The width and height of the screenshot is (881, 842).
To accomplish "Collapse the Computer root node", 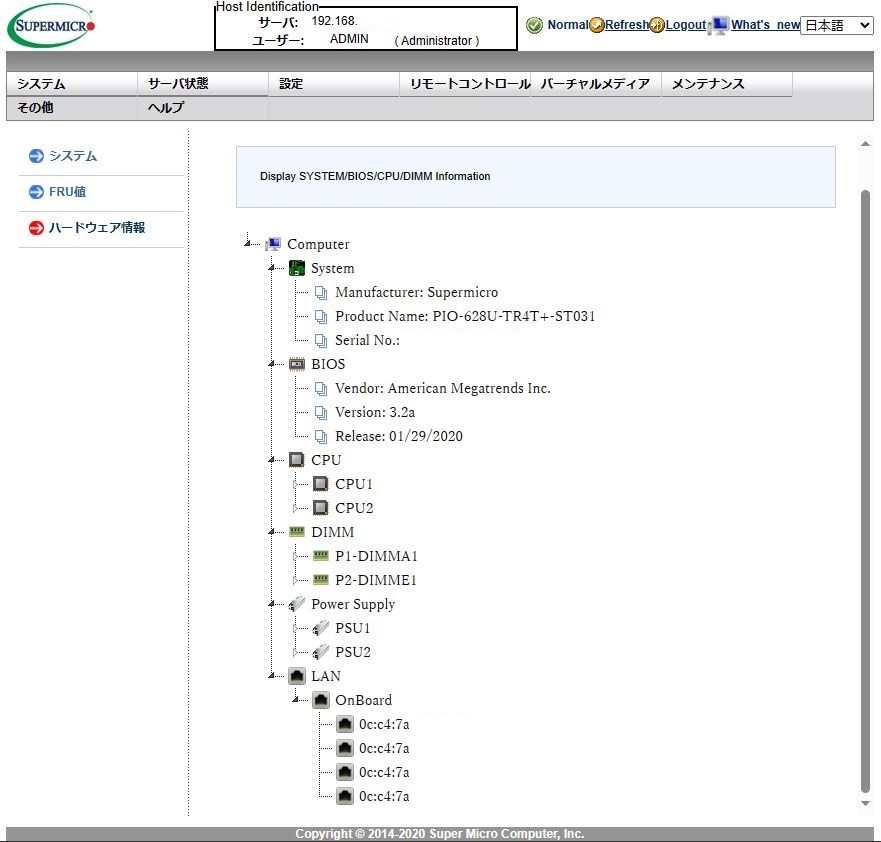I will tap(247, 243).
